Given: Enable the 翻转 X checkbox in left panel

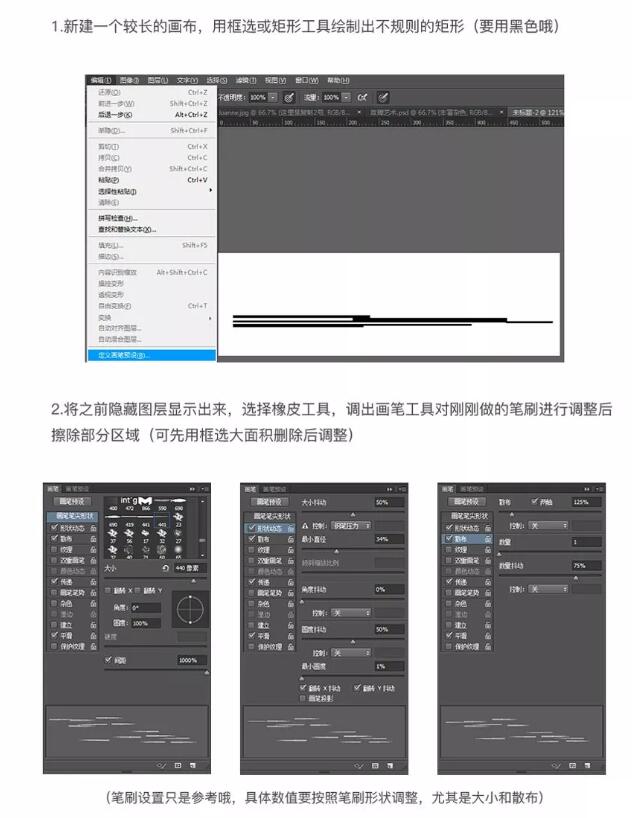Looking at the screenshot, I should (108, 590).
